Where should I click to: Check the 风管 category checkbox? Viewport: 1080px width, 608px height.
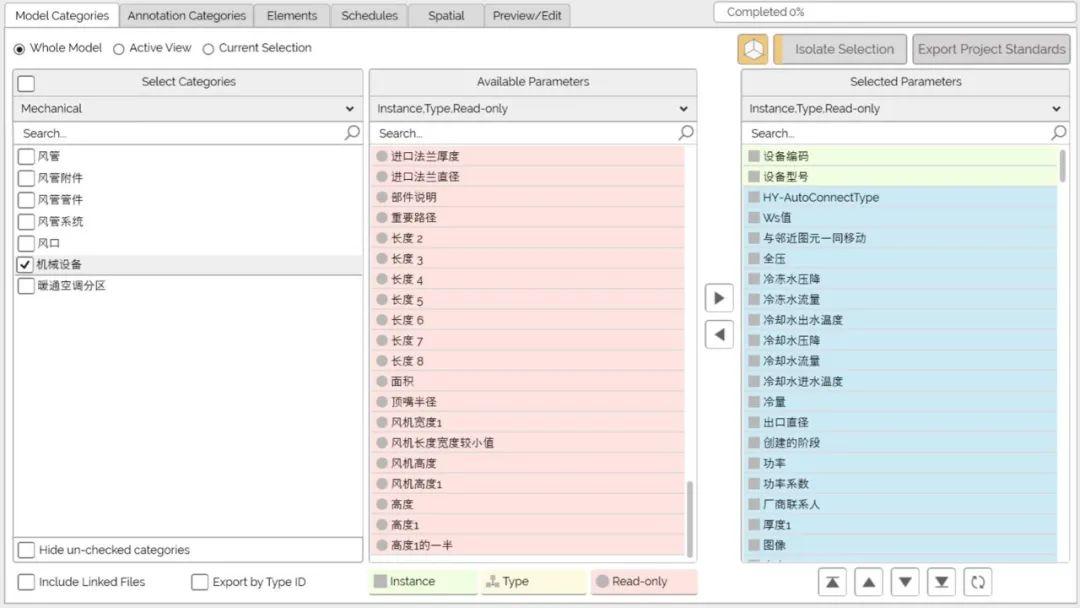(25, 156)
